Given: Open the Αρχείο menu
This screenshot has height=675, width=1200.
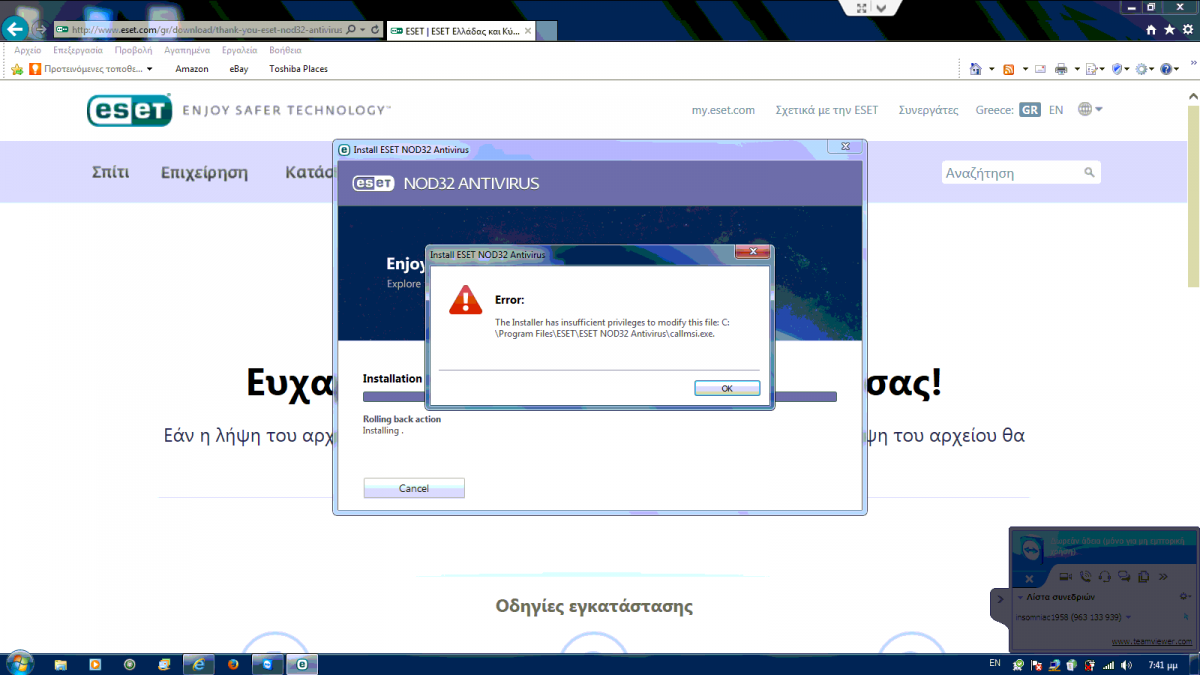Looking at the screenshot, I should tap(28, 50).
